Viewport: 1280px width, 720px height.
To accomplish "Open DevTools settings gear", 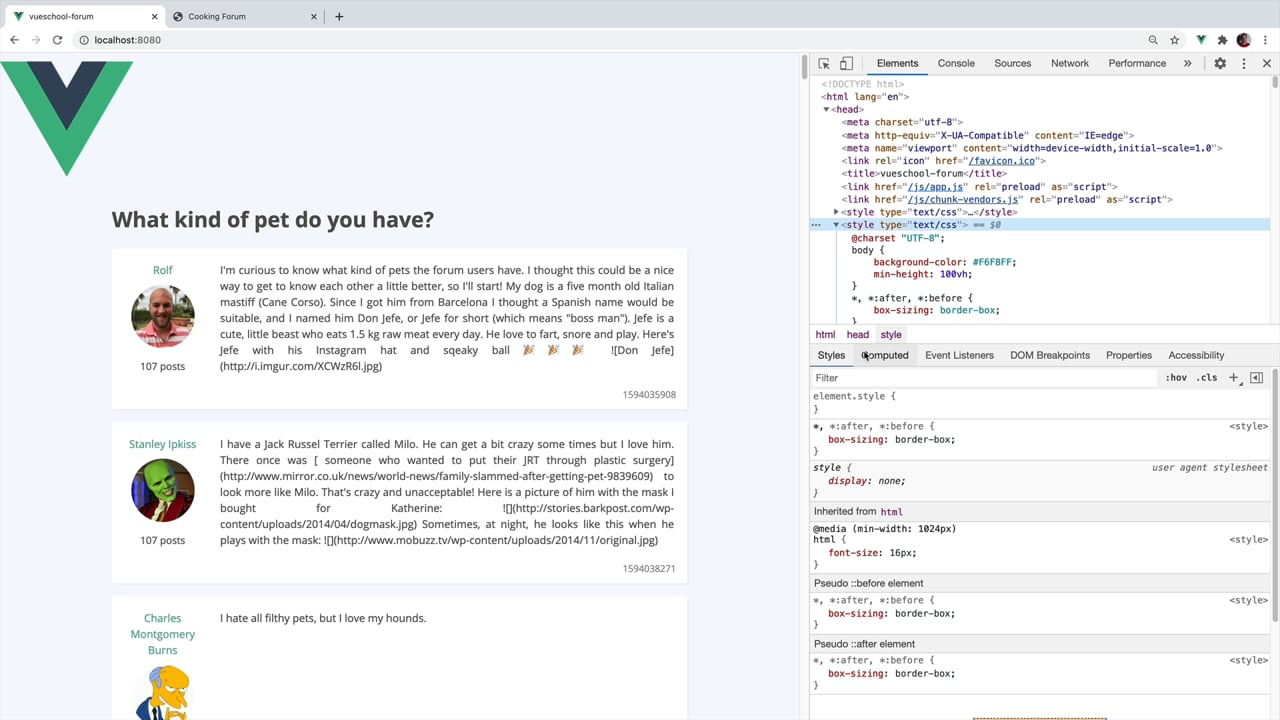I will [x=1220, y=63].
